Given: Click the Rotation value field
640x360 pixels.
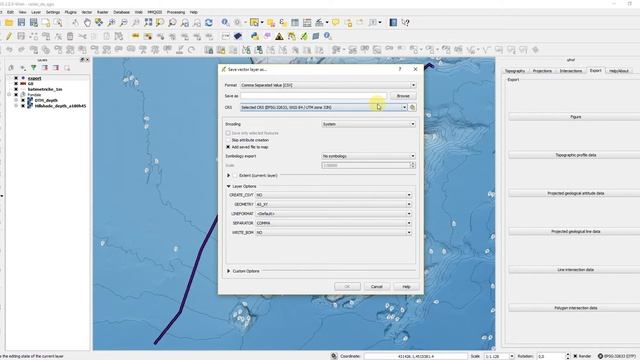Looking at the screenshot, I should click(x=551, y=356).
